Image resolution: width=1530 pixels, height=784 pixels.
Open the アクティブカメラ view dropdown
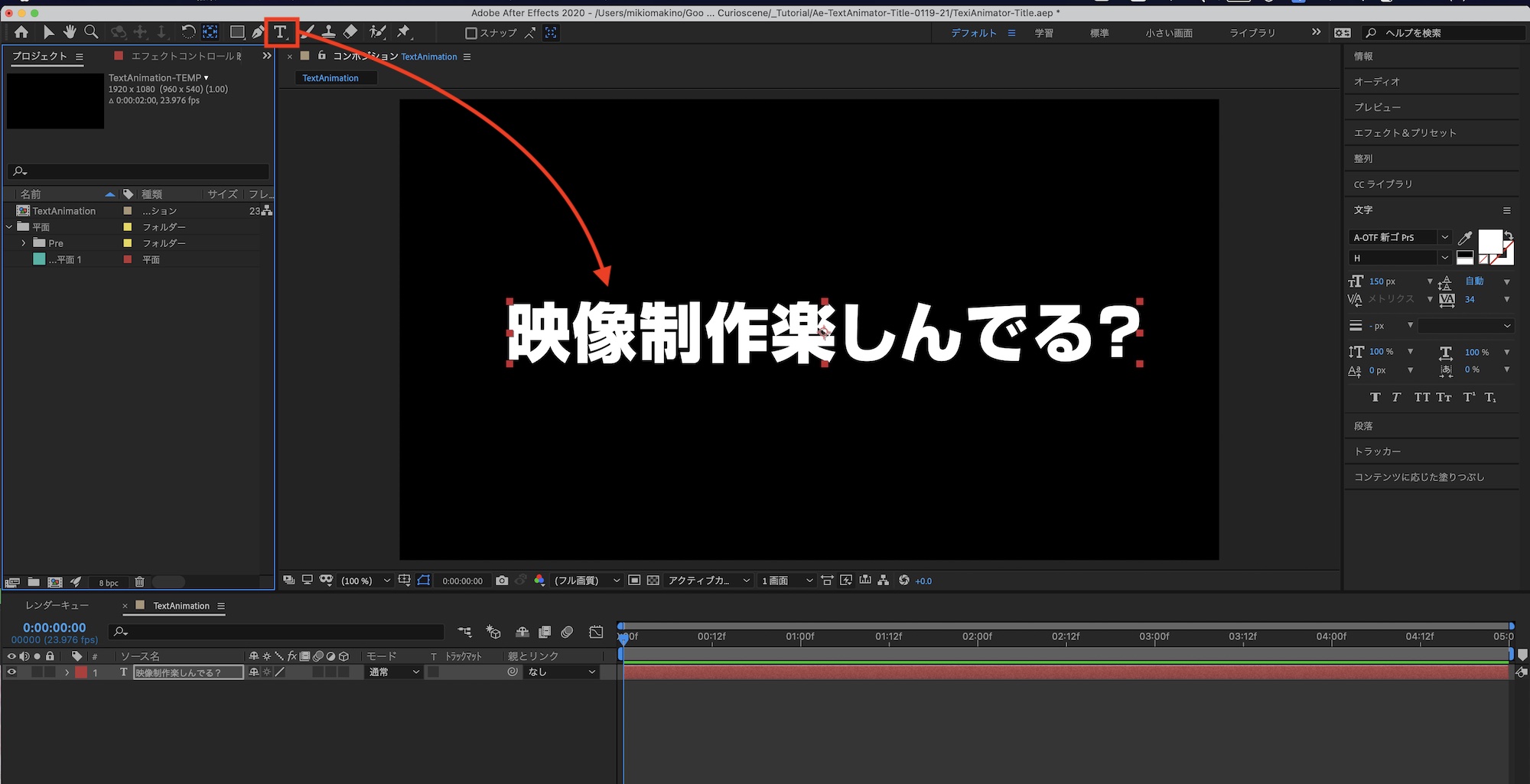[708, 581]
